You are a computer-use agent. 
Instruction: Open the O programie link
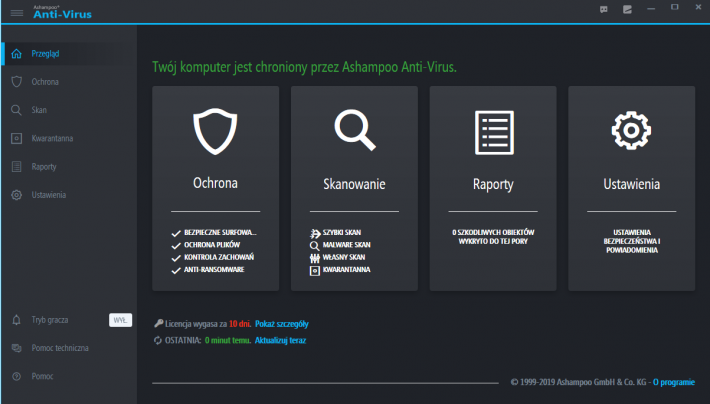[x=674, y=382]
